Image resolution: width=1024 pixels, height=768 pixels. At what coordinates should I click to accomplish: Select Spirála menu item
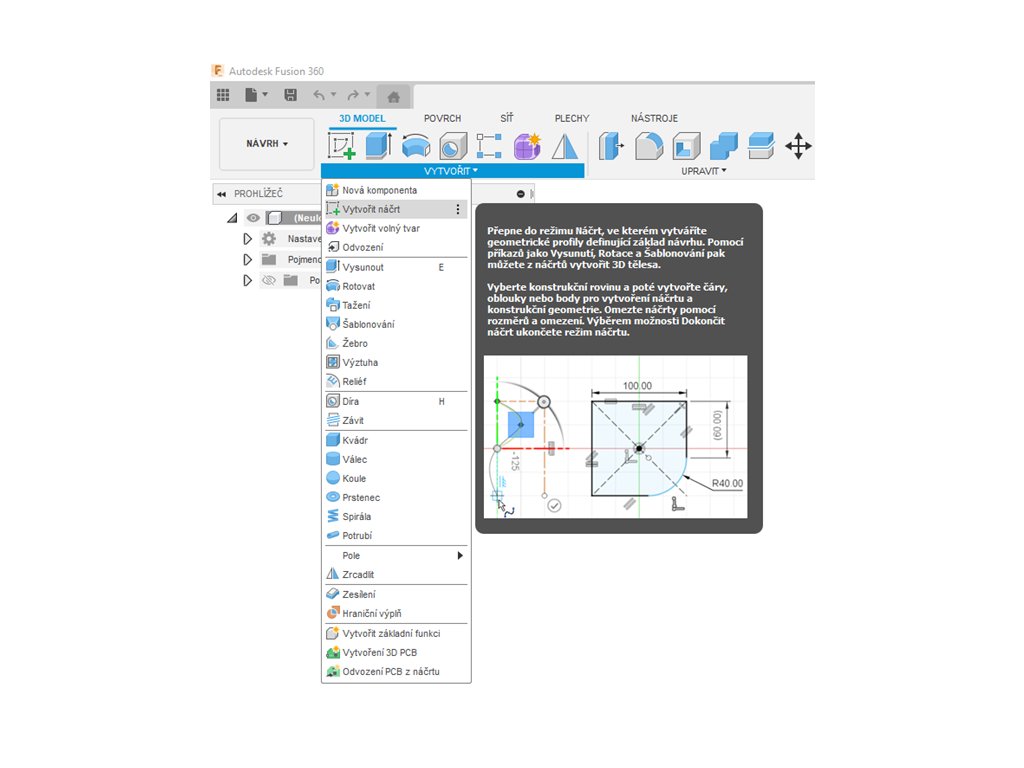[x=396, y=517]
